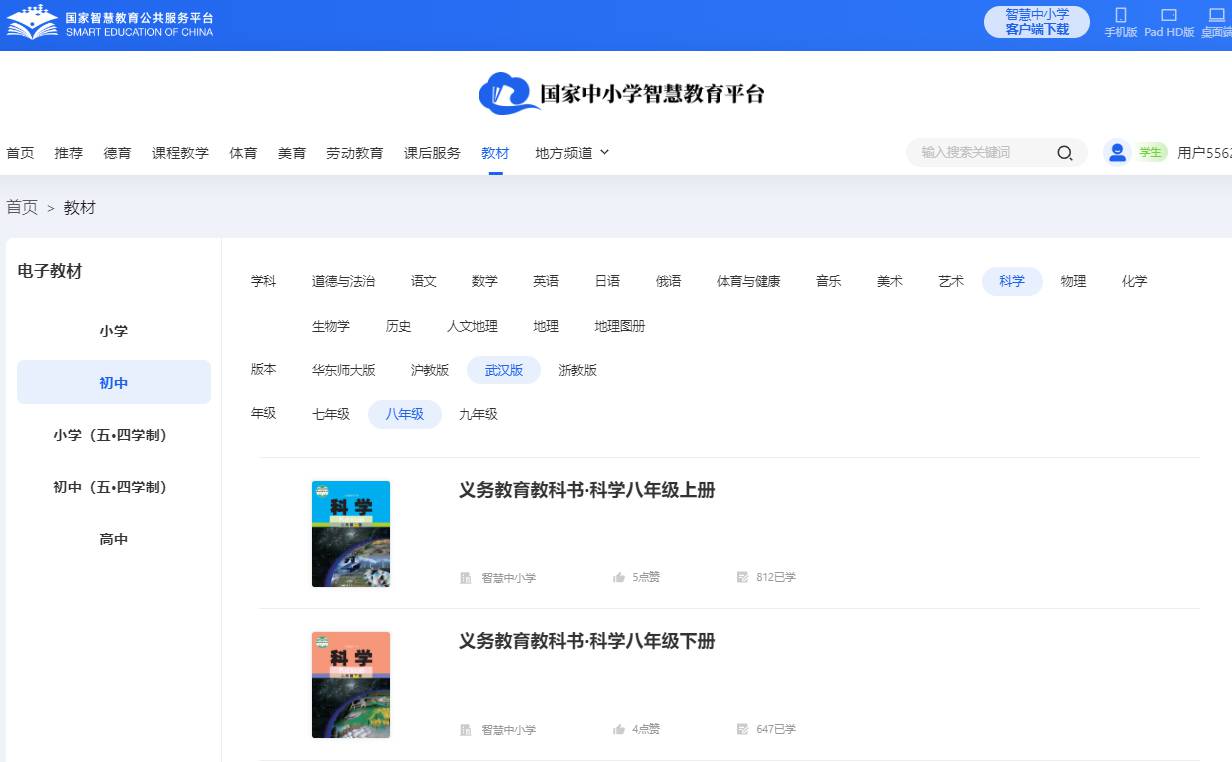Image resolution: width=1232 pixels, height=762 pixels.
Task: Click thumbs-up icon for 八年级上册
Action: coord(619,577)
